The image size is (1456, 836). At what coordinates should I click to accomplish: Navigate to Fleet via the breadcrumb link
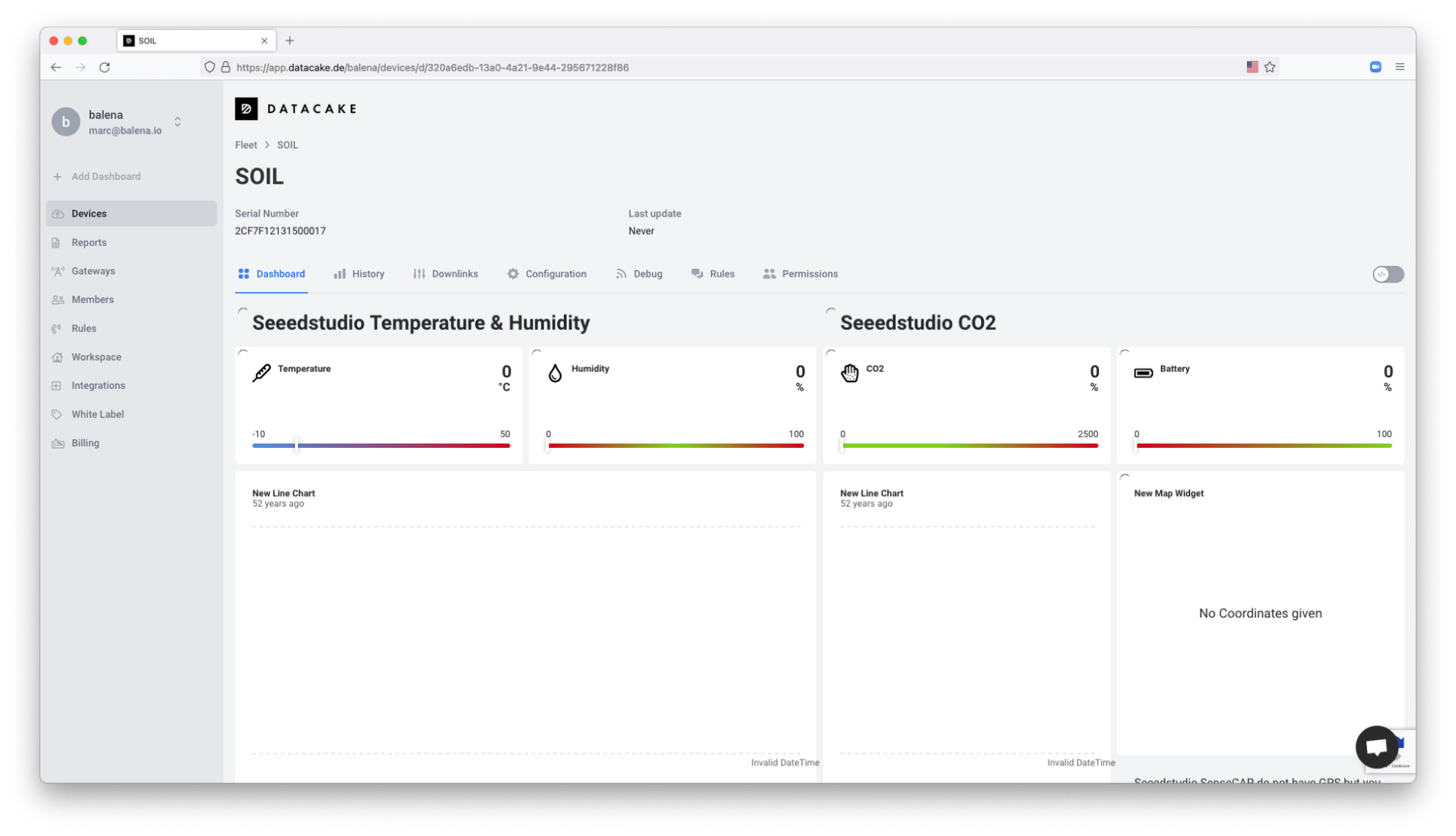click(245, 144)
